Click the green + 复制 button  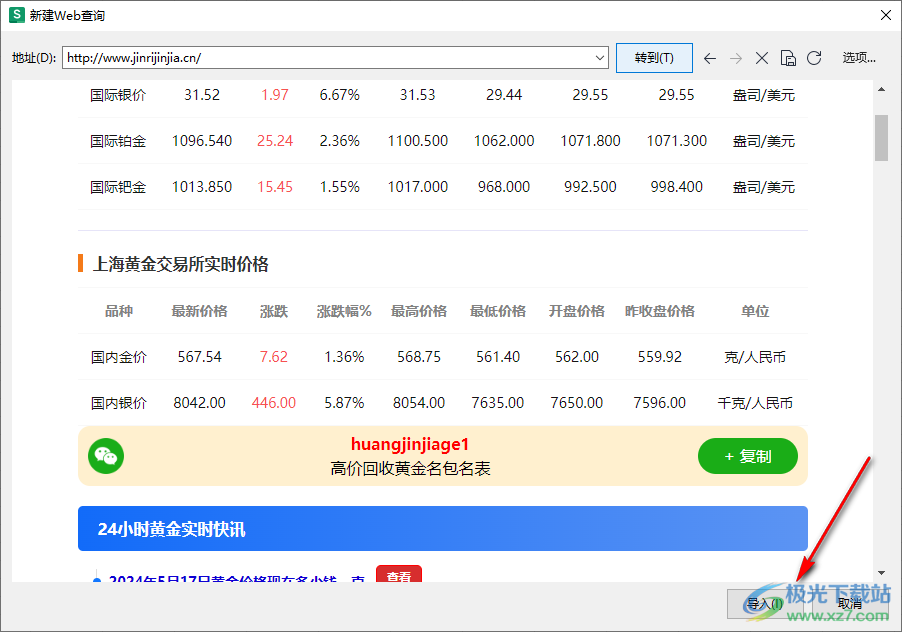[x=748, y=456]
